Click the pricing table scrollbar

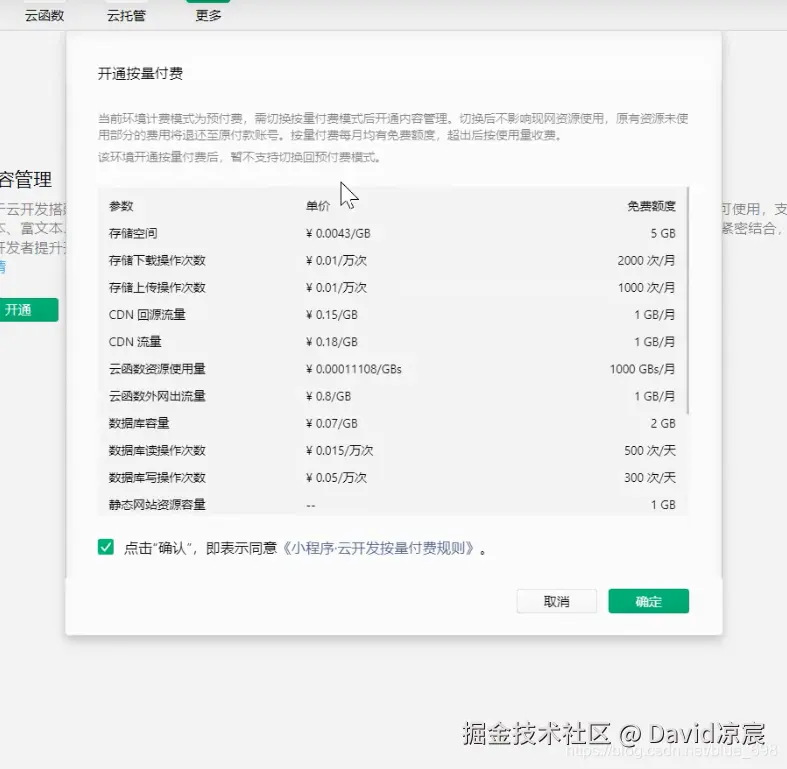point(687,301)
